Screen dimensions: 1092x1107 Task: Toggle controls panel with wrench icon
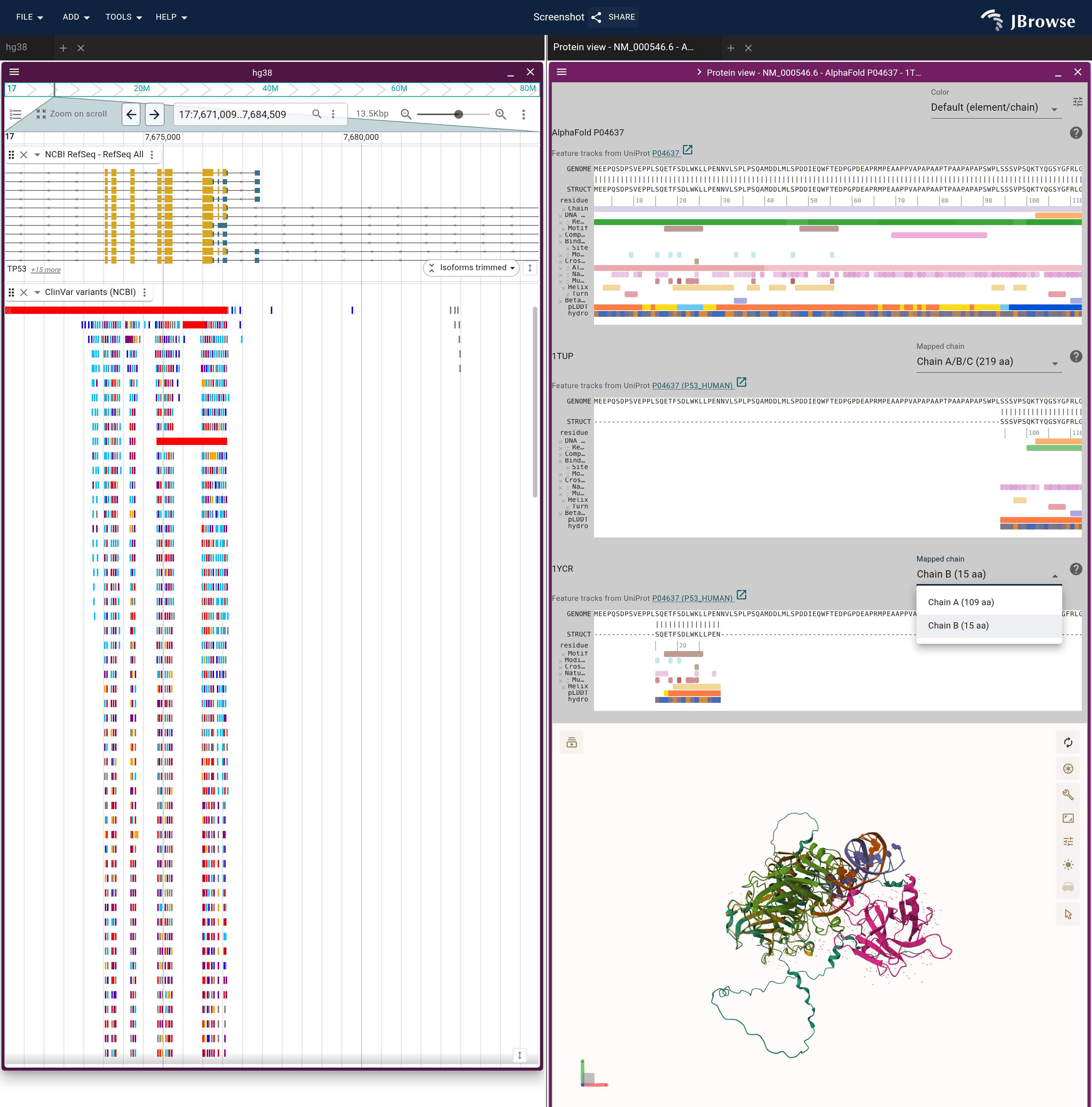[1068, 795]
